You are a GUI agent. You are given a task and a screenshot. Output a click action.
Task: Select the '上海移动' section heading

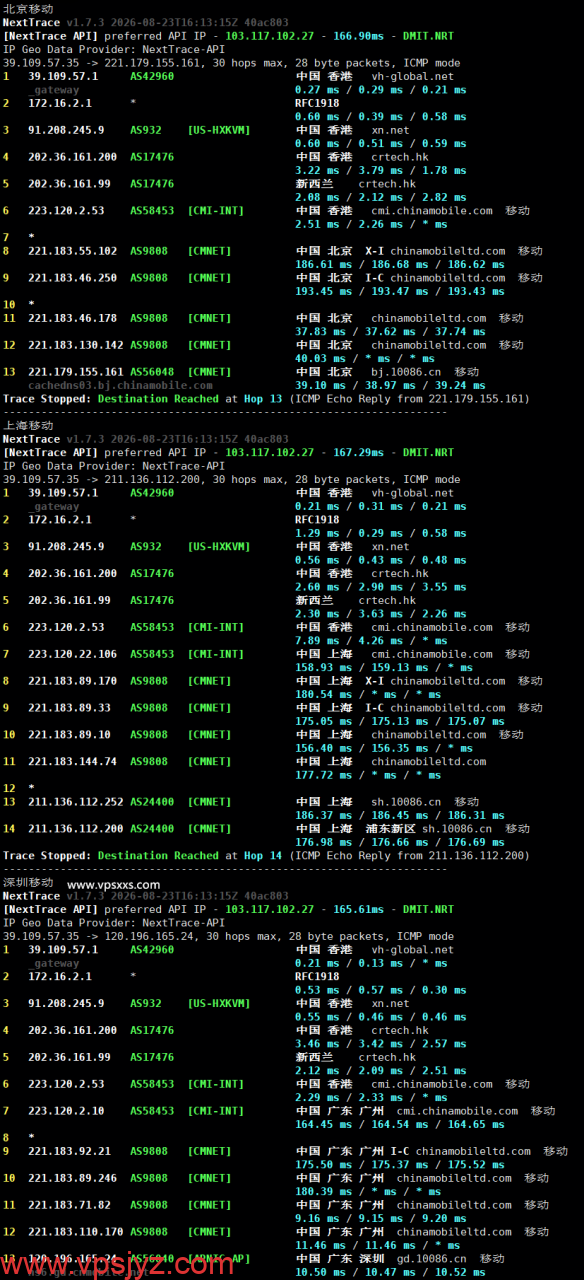(28, 425)
